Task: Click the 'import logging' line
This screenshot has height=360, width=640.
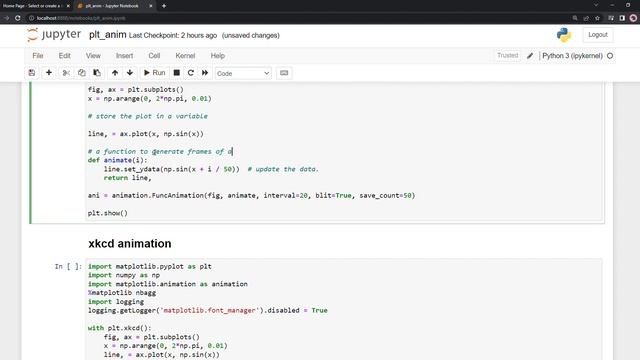Action: pos(116,302)
